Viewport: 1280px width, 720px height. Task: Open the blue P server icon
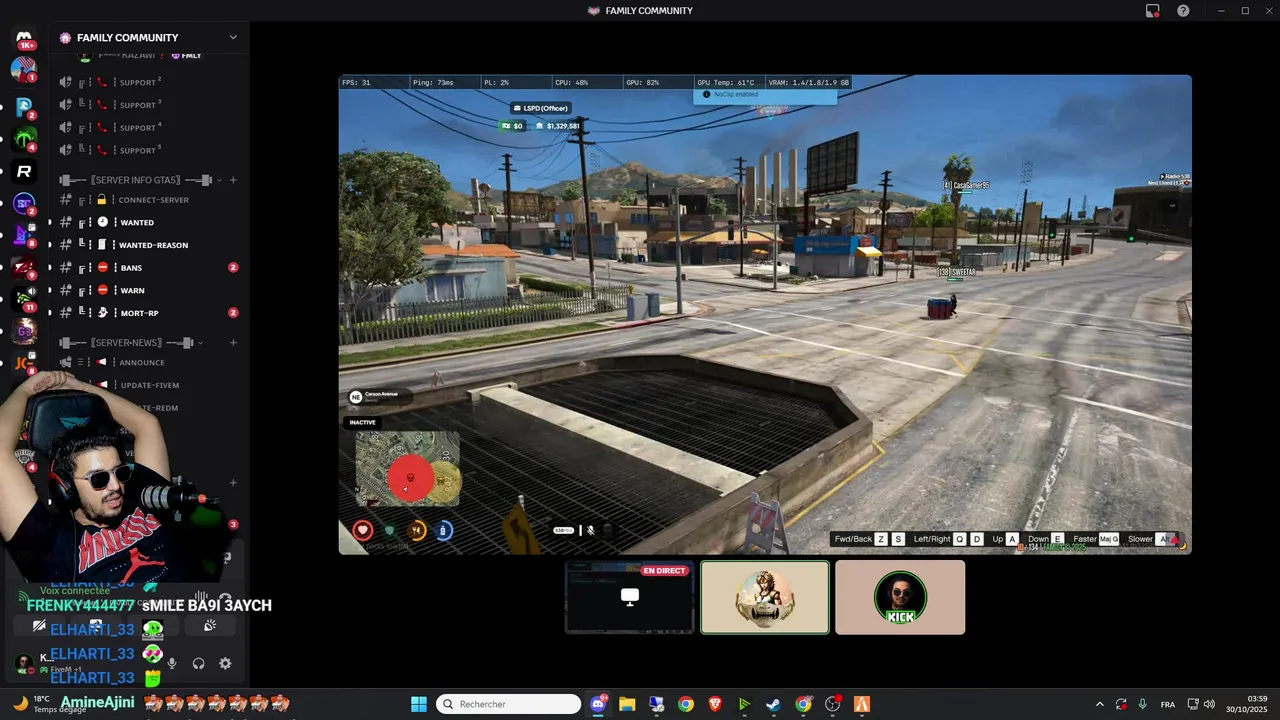coord(24,105)
